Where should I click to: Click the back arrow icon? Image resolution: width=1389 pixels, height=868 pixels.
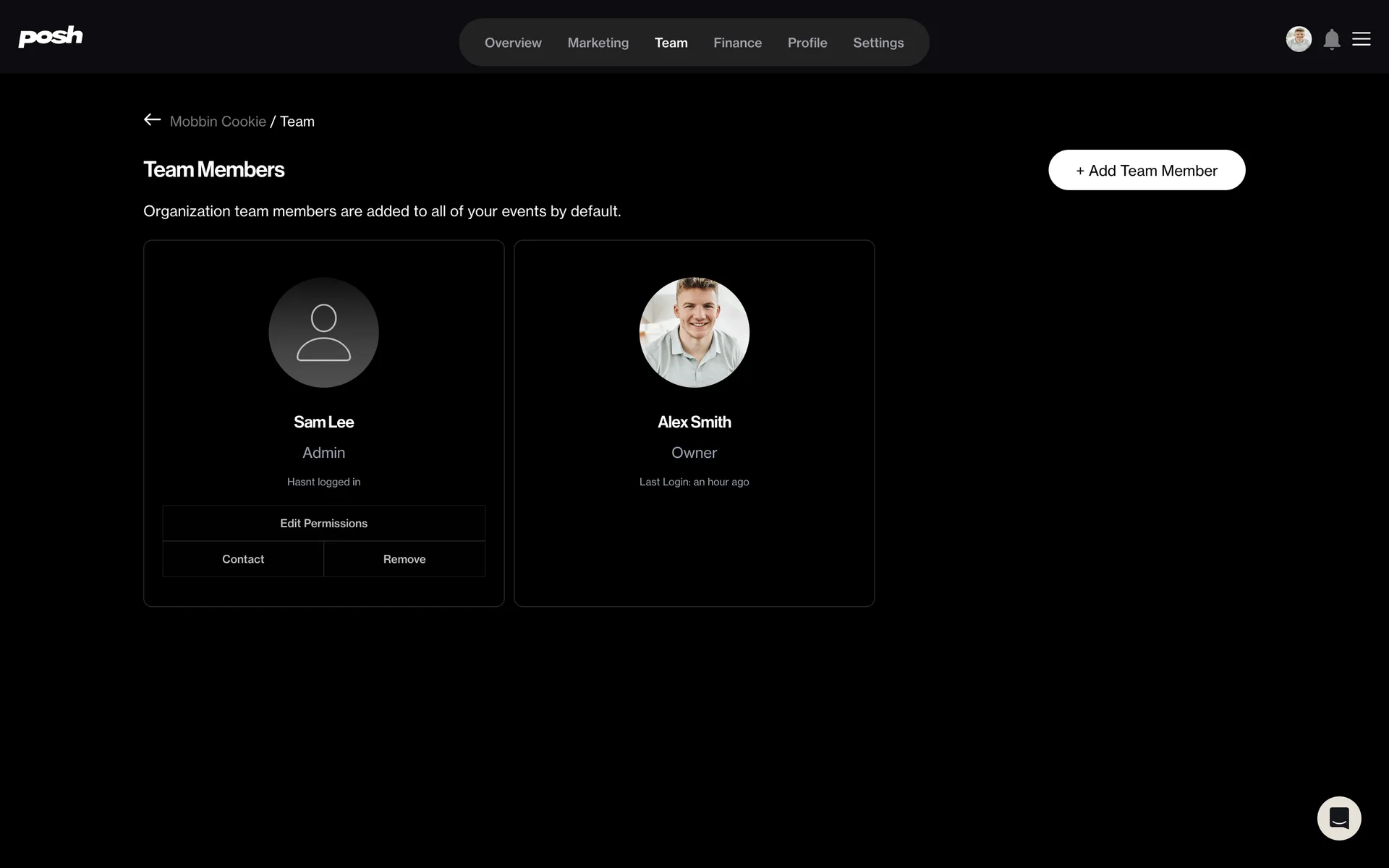click(x=152, y=120)
